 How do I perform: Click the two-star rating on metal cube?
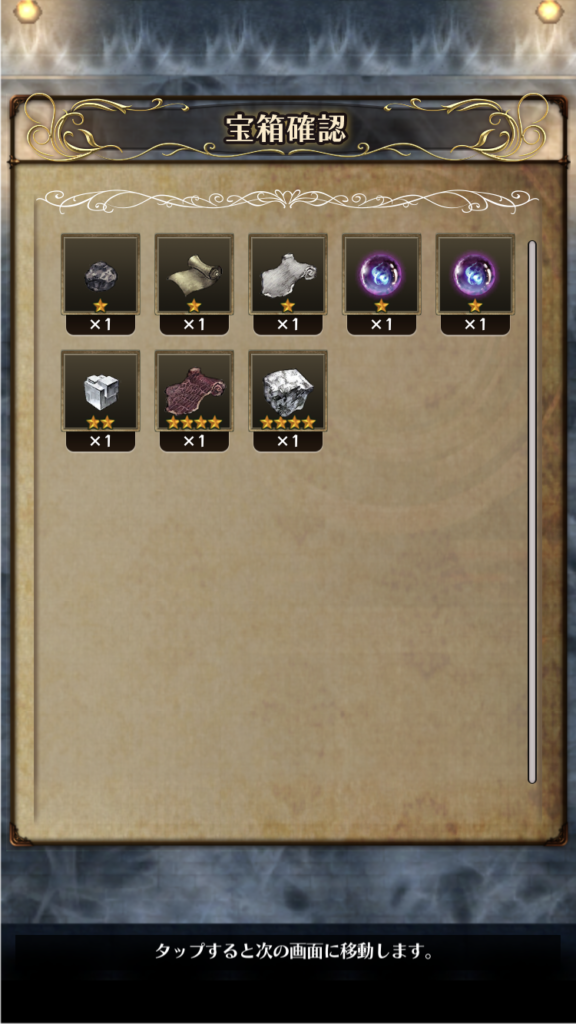(100, 423)
